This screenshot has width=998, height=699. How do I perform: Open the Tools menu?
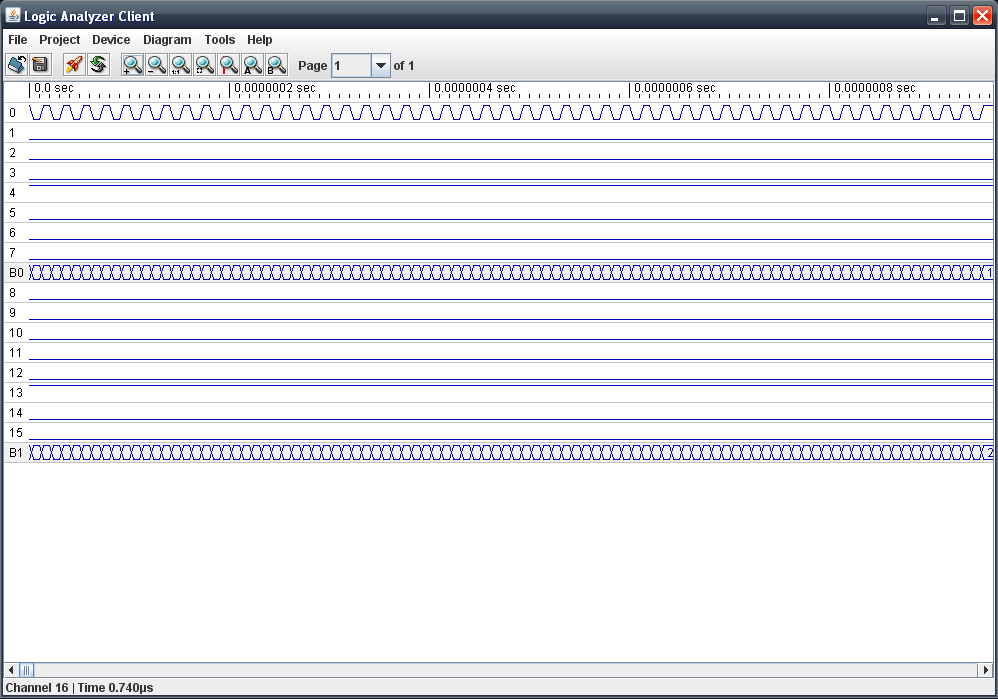(x=220, y=39)
